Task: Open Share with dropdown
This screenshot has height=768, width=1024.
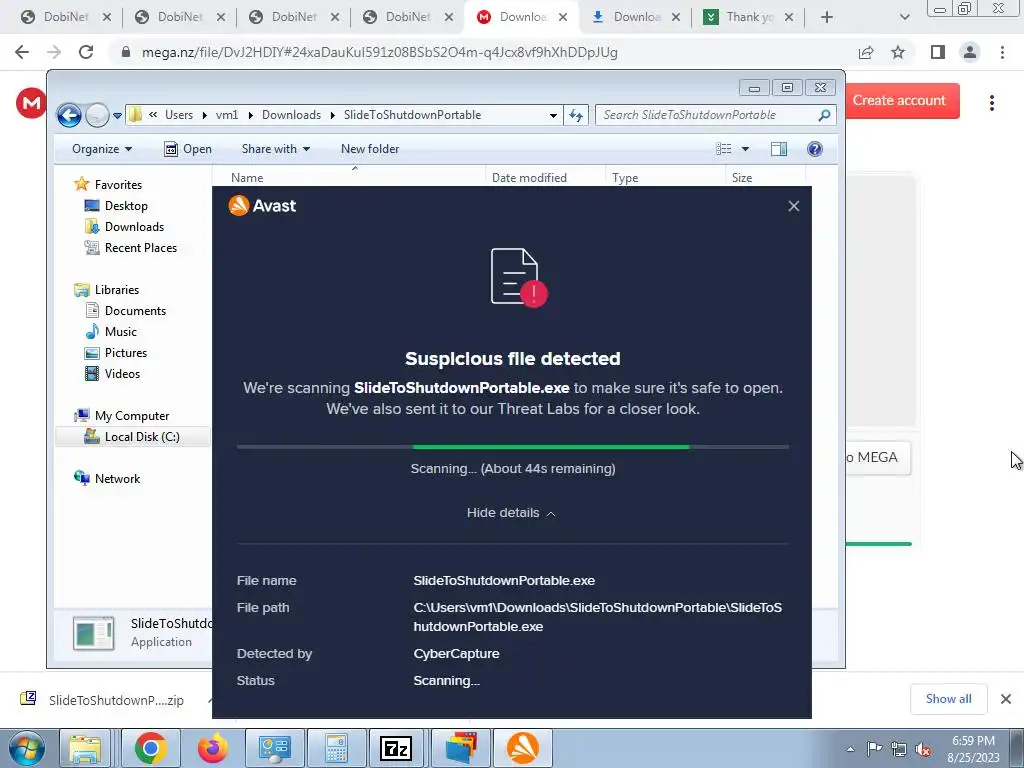Action: pyautogui.click(x=276, y=149)
